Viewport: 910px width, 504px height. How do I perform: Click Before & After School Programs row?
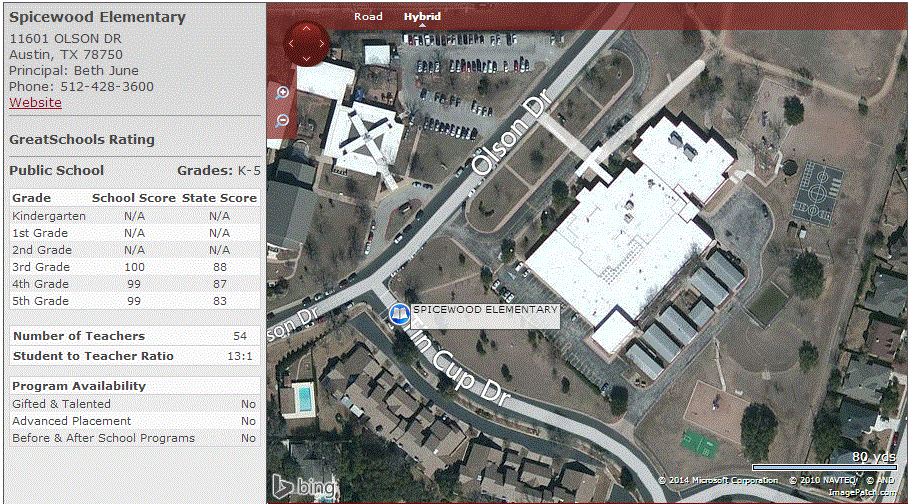135,438
